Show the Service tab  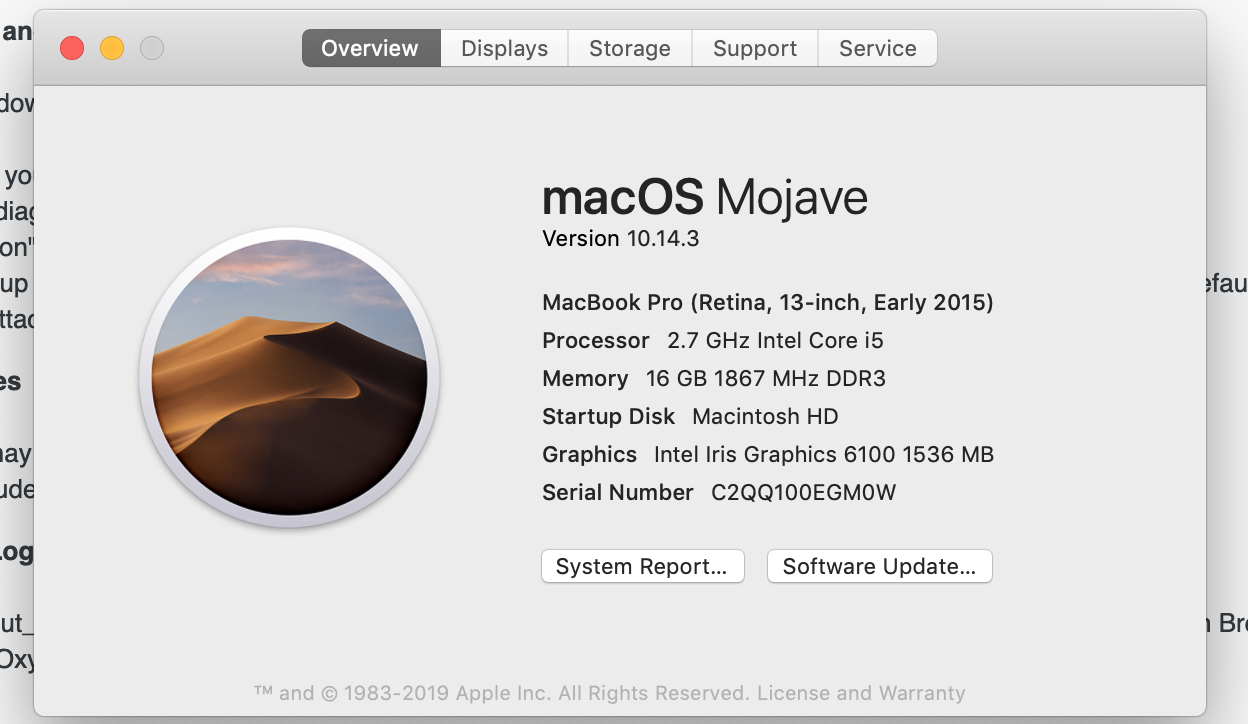pyautogui.click(x=877, y=48)
